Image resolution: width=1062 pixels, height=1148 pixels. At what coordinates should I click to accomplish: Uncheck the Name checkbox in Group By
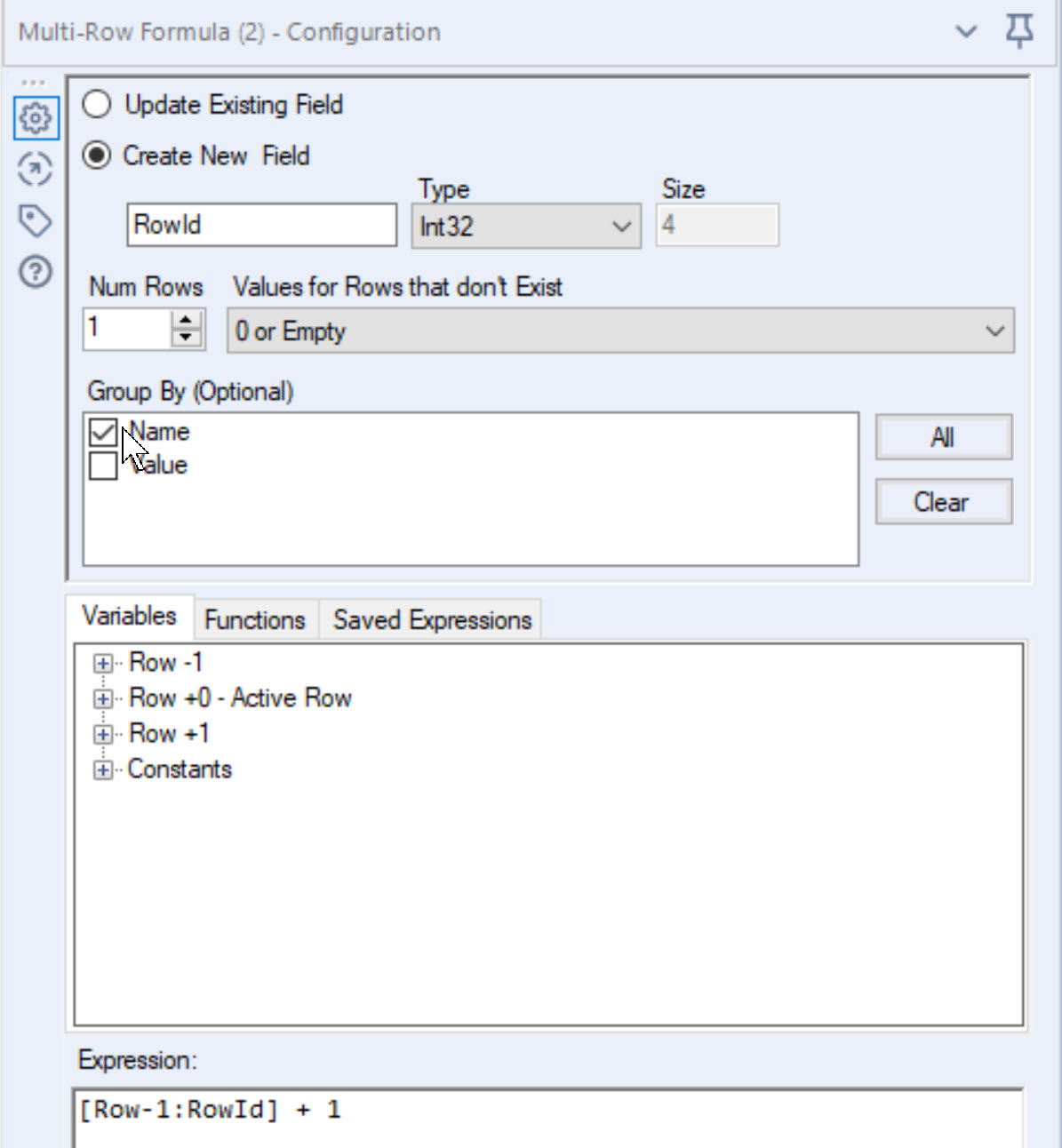(x=104, y=431)
